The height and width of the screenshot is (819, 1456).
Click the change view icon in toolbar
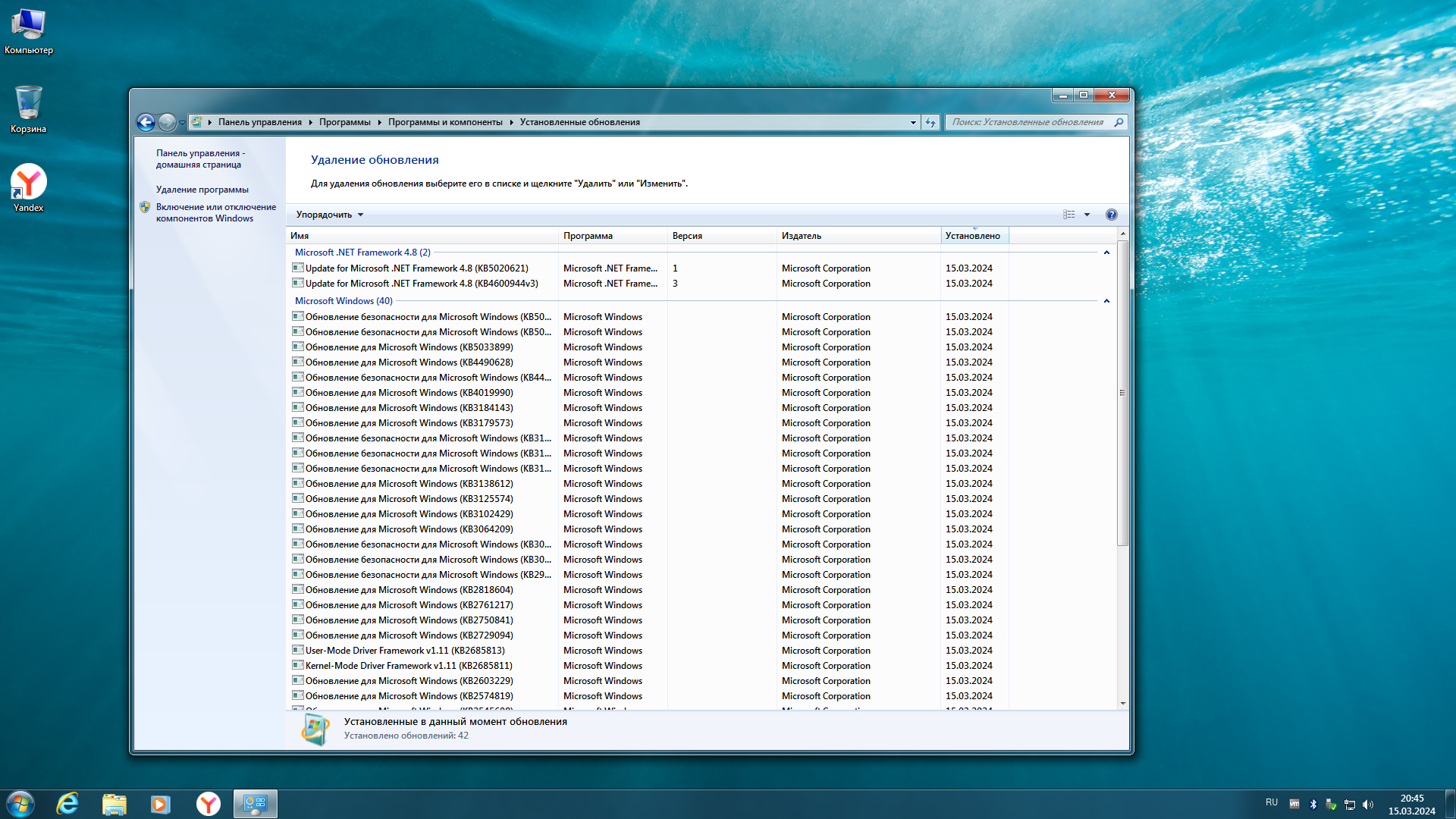point(1069,215)
